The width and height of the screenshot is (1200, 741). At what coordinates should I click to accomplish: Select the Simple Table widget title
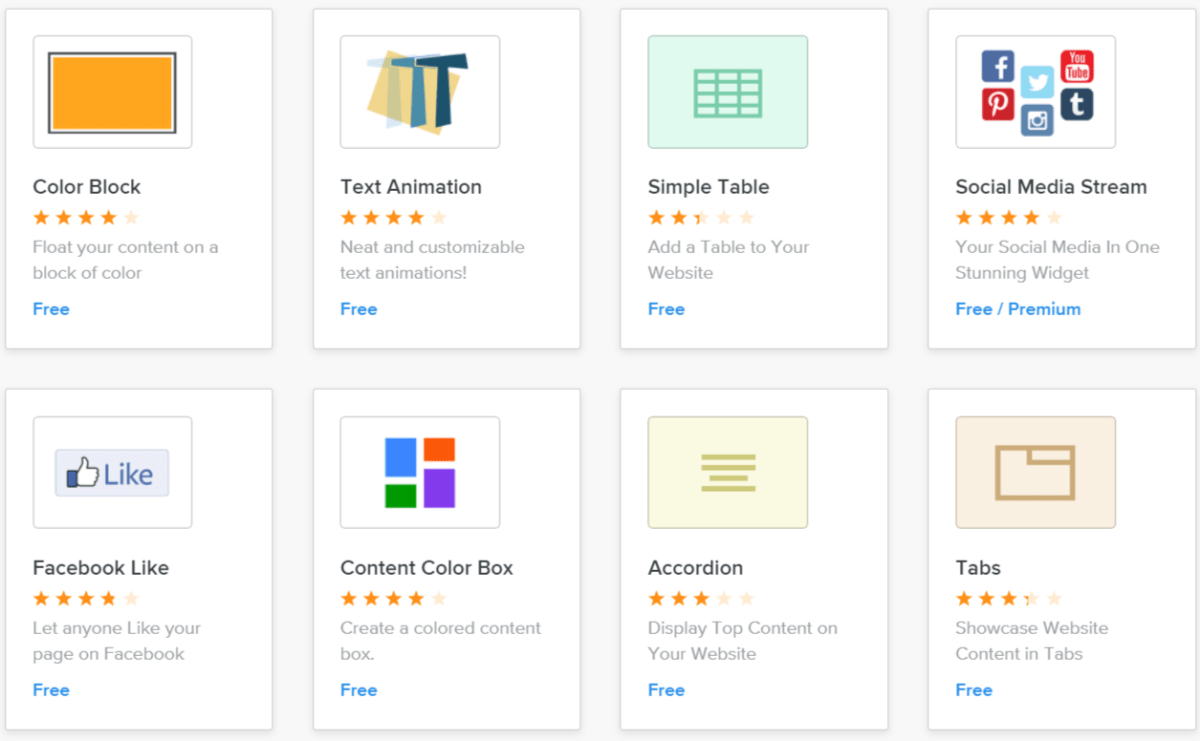708,186
